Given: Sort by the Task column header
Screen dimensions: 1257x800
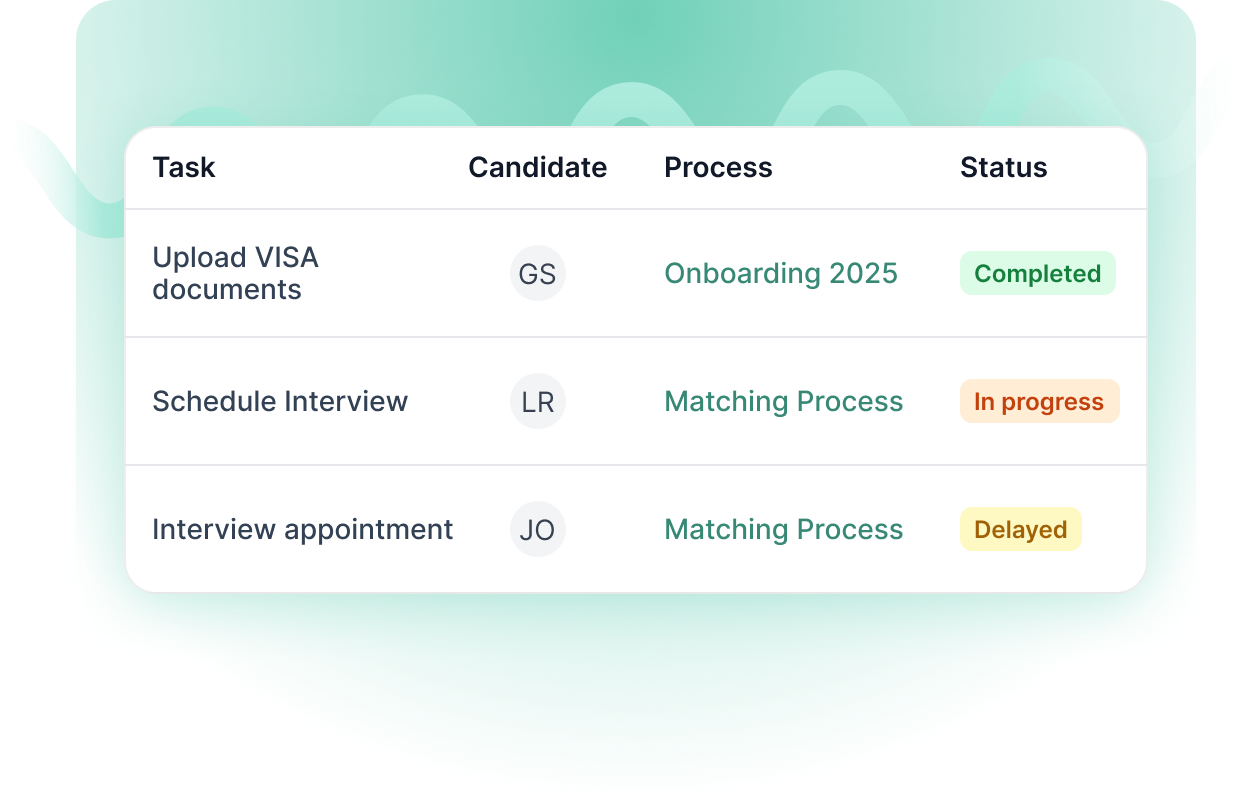Looking at the screenshot, I should (184, 168).
